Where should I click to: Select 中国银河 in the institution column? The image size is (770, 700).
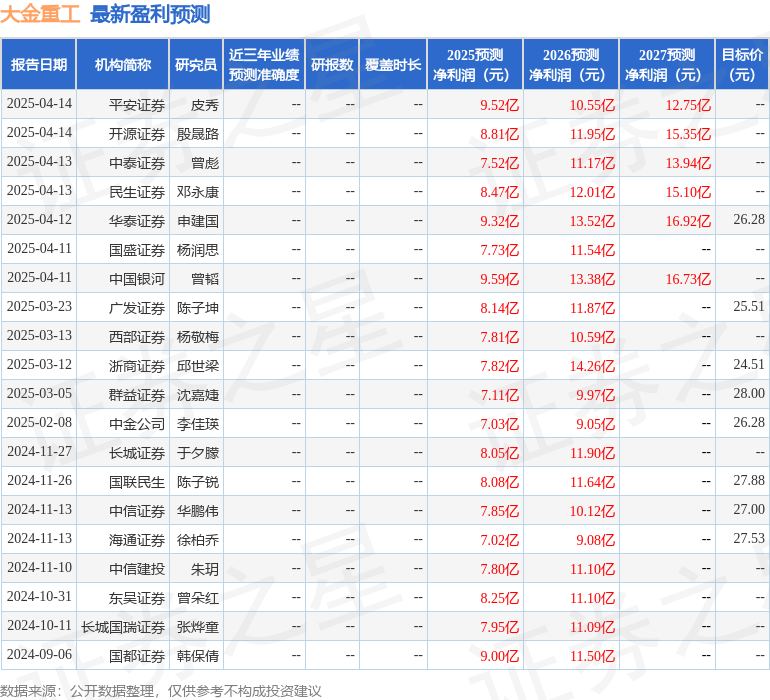[137, 278]
